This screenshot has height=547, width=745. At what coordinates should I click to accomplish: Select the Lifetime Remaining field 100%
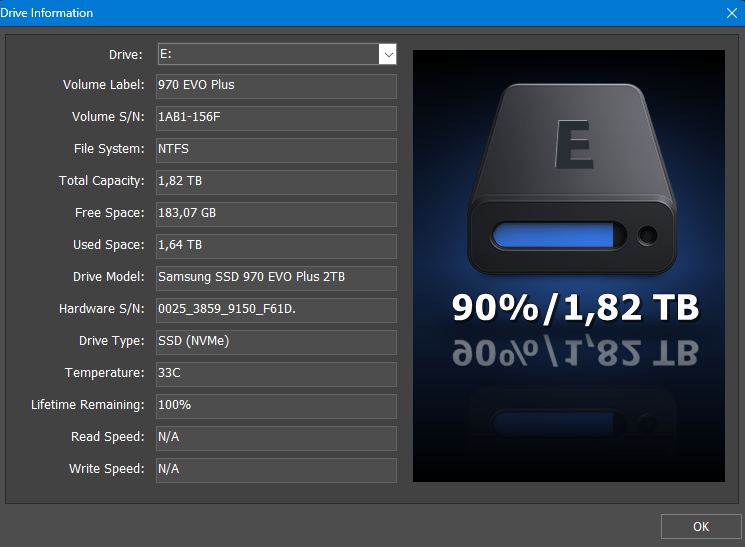point(276,406)
